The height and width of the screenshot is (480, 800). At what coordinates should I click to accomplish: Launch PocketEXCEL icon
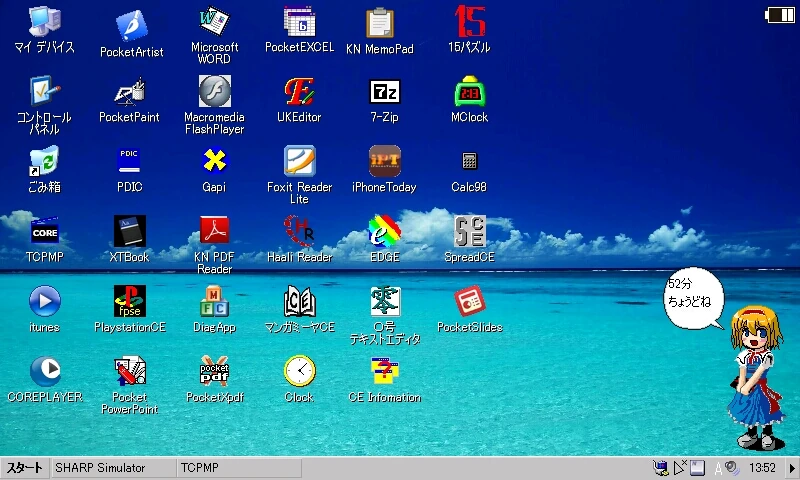tap(299, 21)
